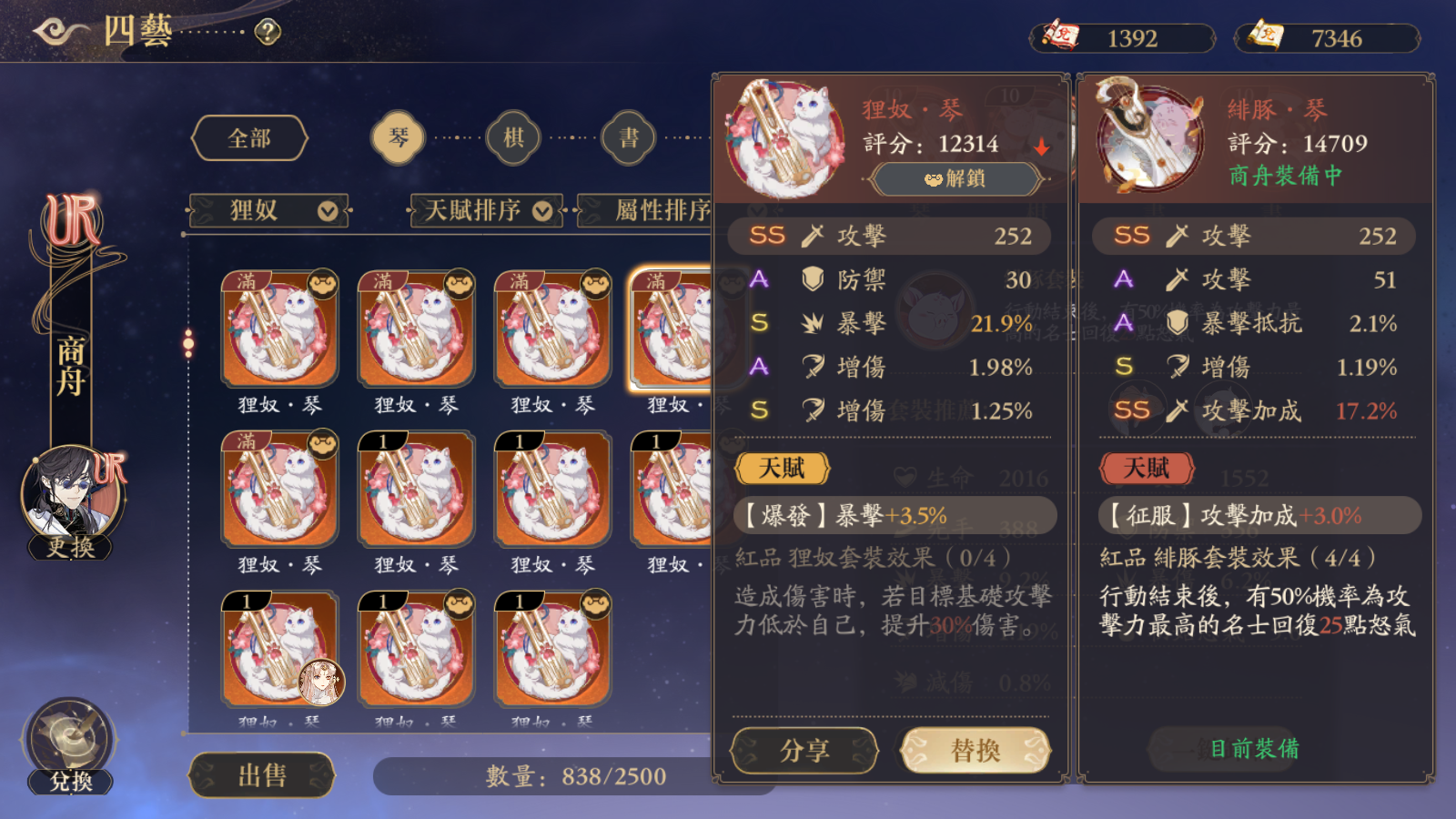The image size is (1456, 819).
Task: Open the question mark help icon
Action: (x=268, y=33)
